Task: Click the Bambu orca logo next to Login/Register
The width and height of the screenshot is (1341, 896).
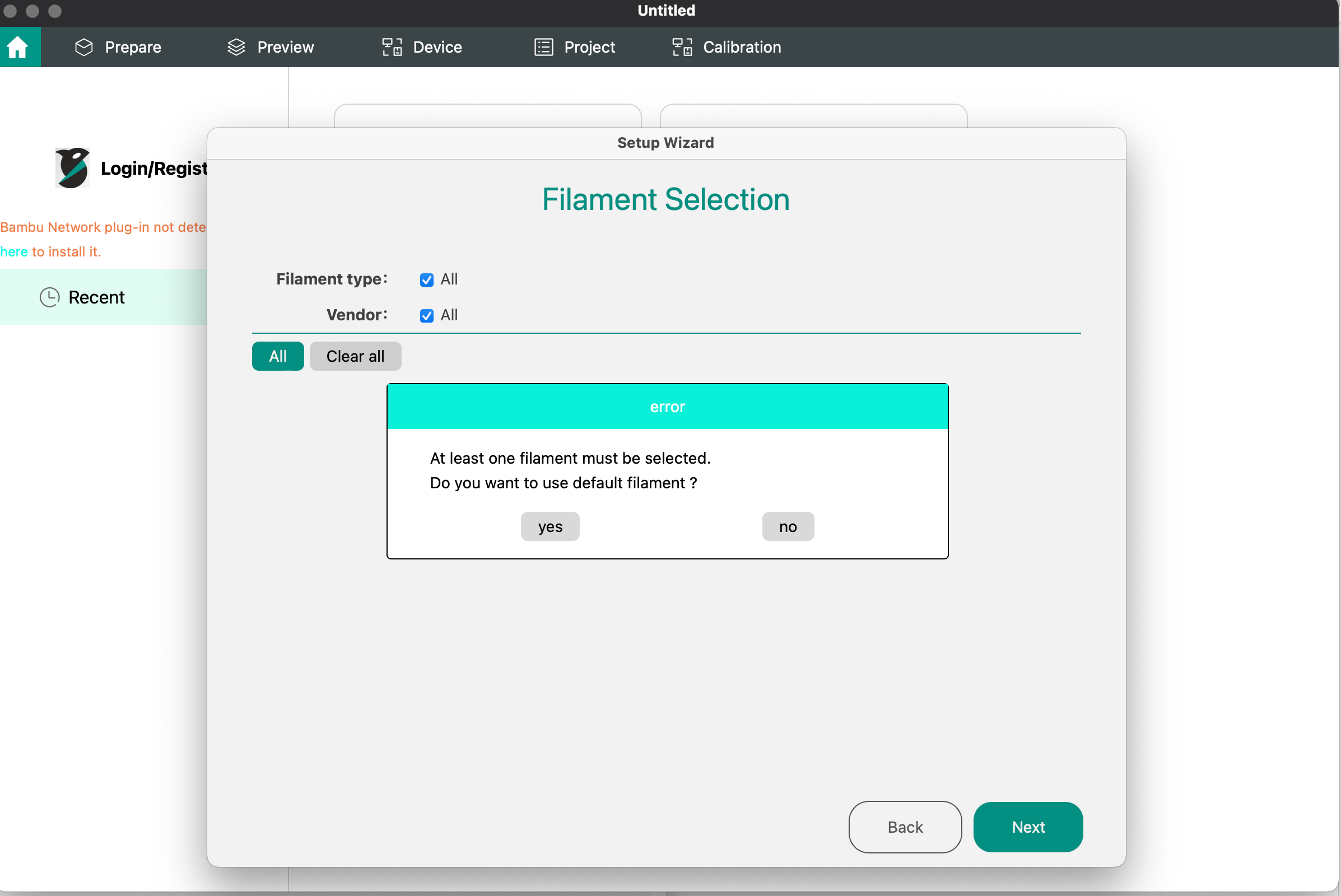Action: click(72, 167)
